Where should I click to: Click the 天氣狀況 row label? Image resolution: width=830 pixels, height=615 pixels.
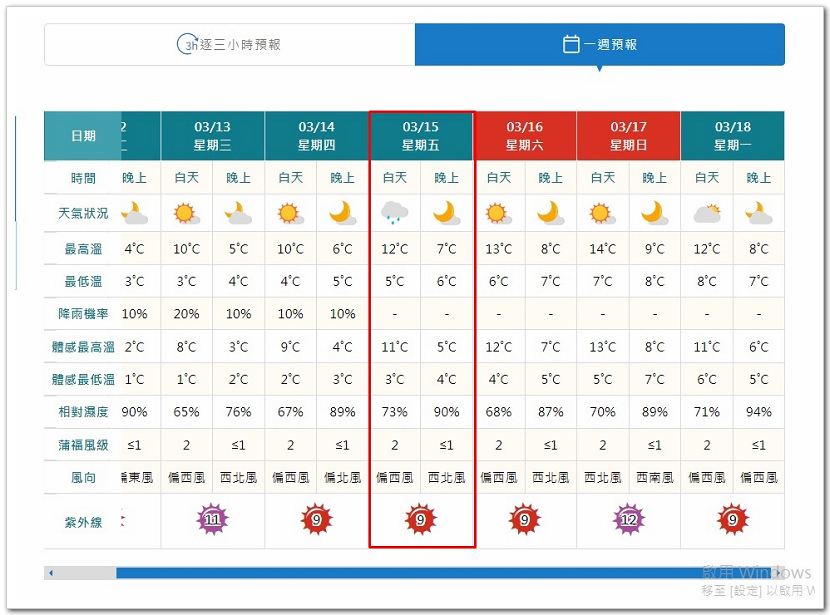83,213
